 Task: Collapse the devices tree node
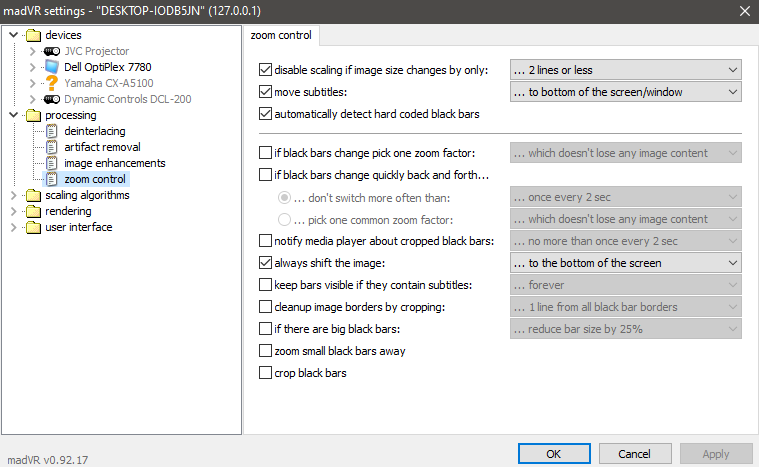coord(14,35)
